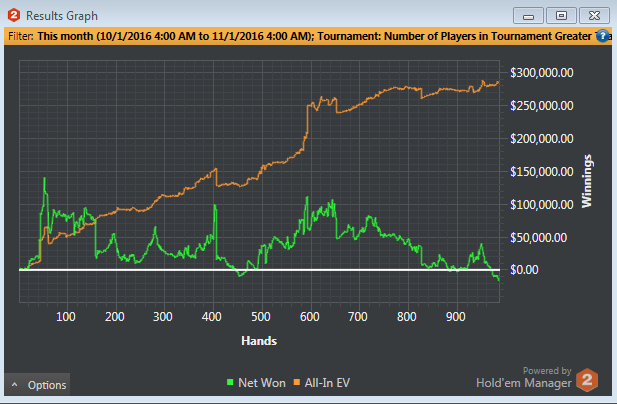Click the 200 hands tick label
This screenshot has height=404, width=617.
(115, 317)
